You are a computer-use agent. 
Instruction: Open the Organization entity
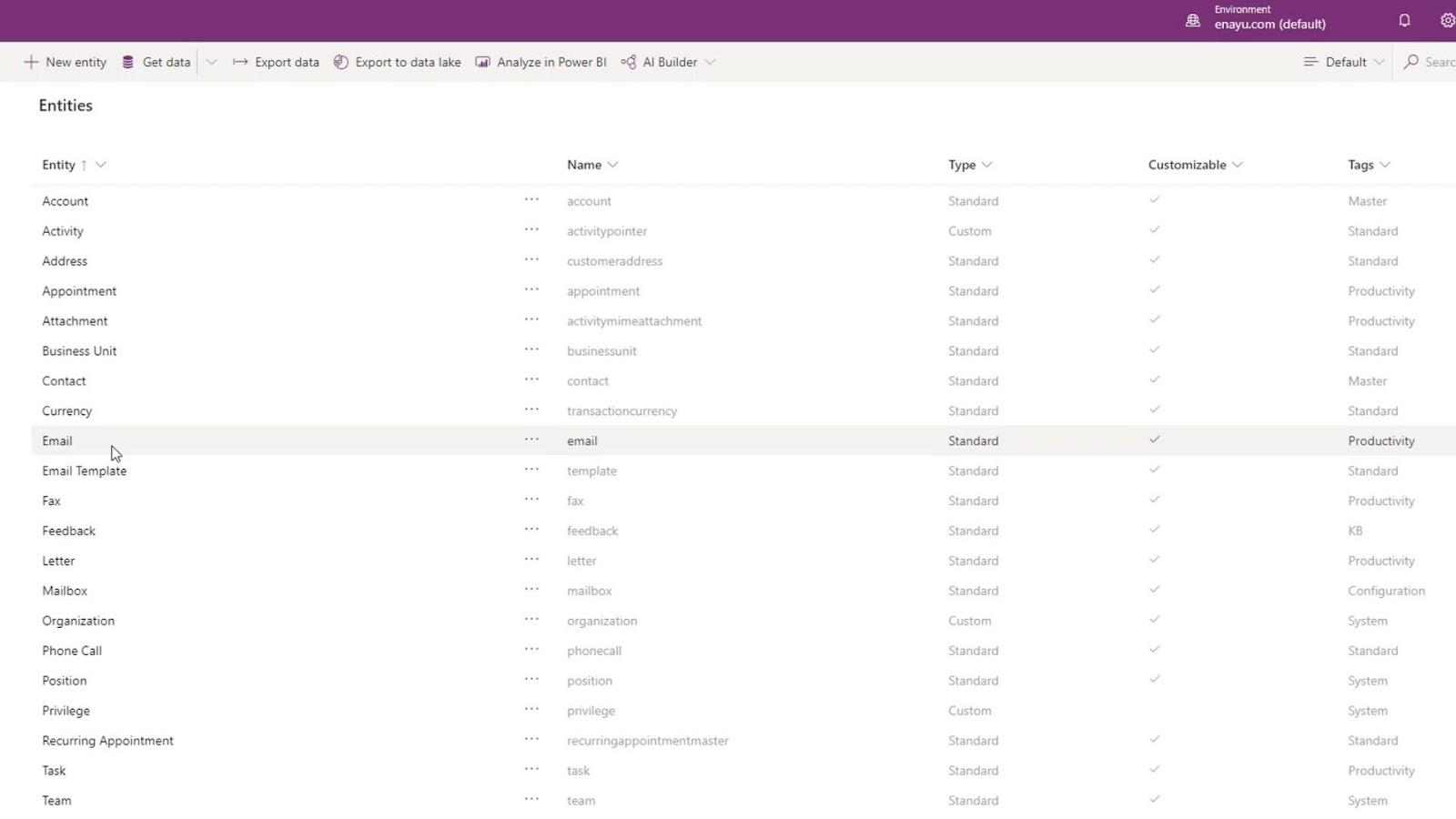pos(78,621)
